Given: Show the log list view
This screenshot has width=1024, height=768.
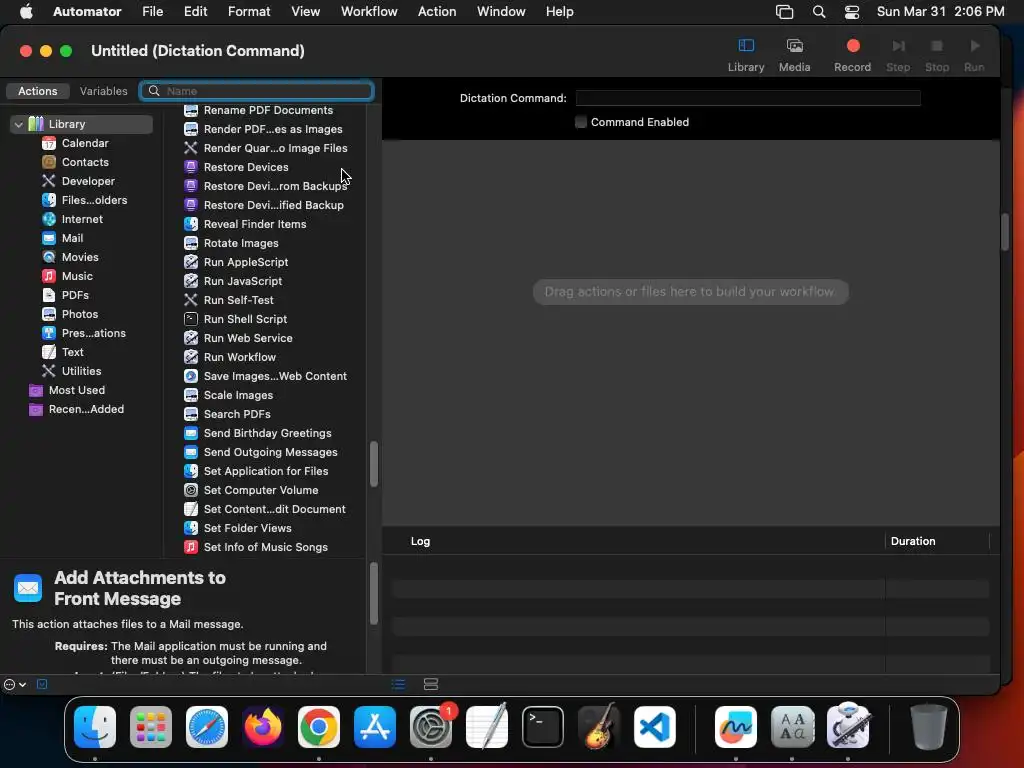Looking at the screenshot, I should pyautogui.click(x=398, y=684).
